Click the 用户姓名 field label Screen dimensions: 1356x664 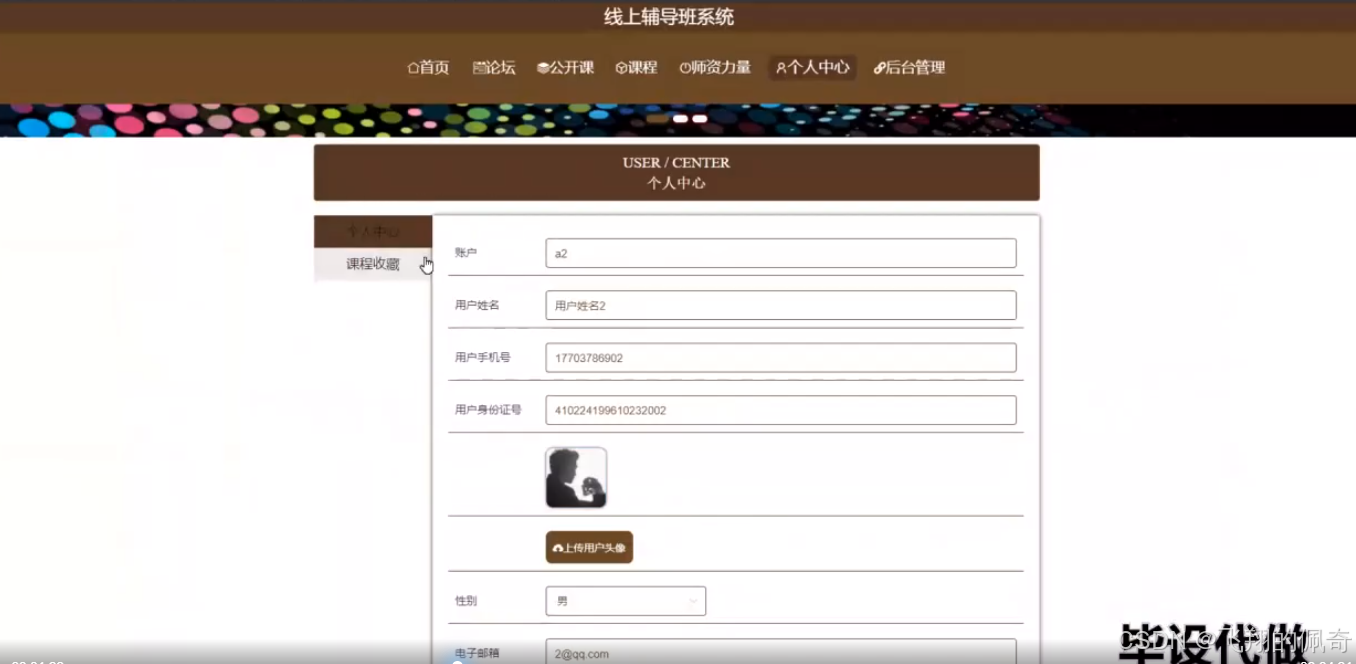(477, 305)
